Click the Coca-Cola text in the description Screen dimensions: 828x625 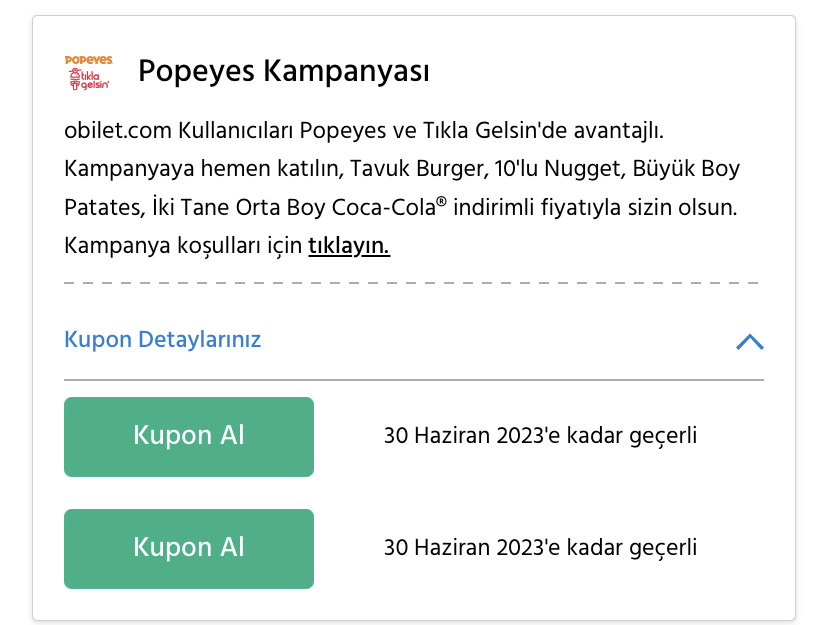[x=383, y=207]
